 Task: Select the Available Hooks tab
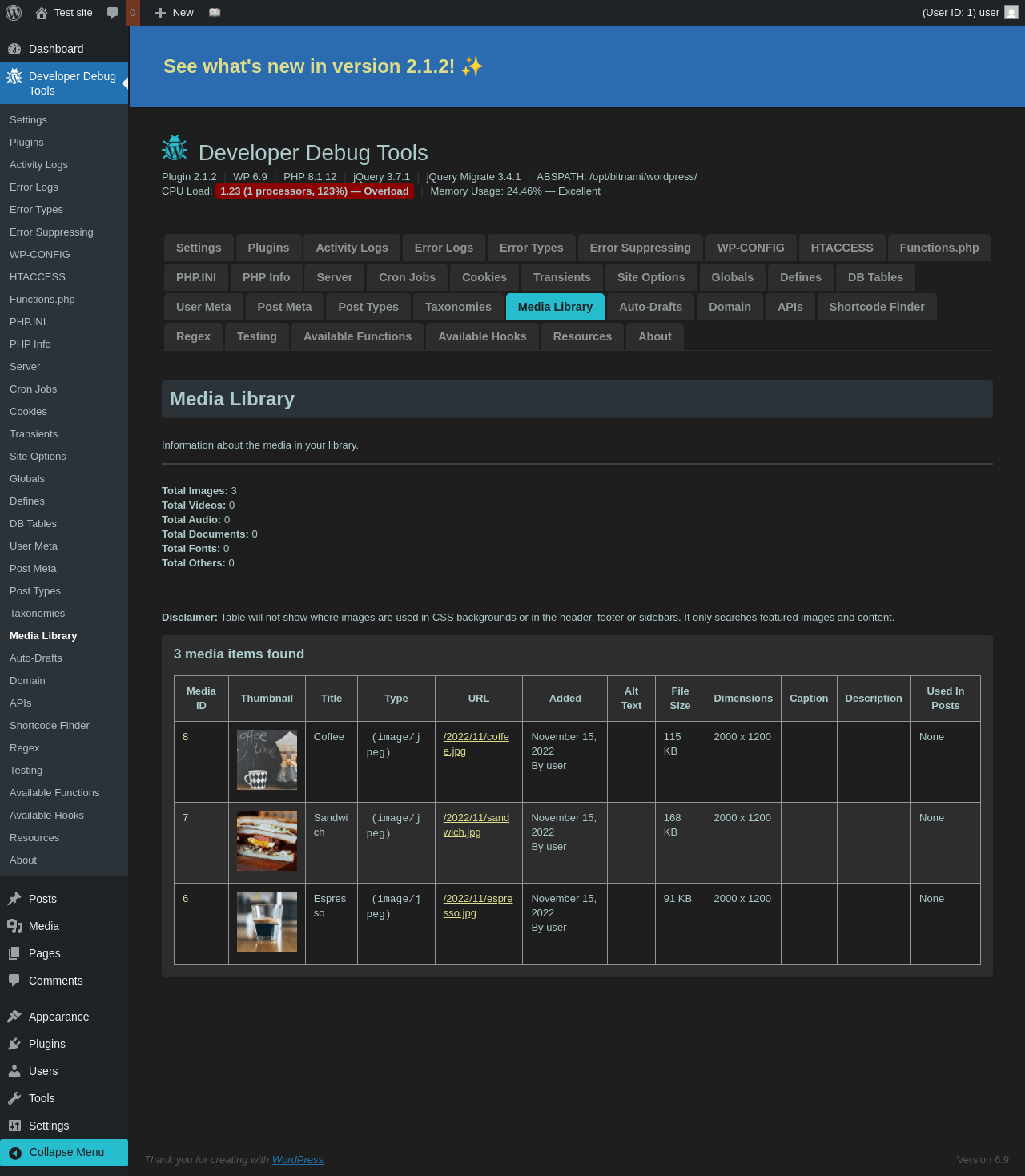coord(482,336)
